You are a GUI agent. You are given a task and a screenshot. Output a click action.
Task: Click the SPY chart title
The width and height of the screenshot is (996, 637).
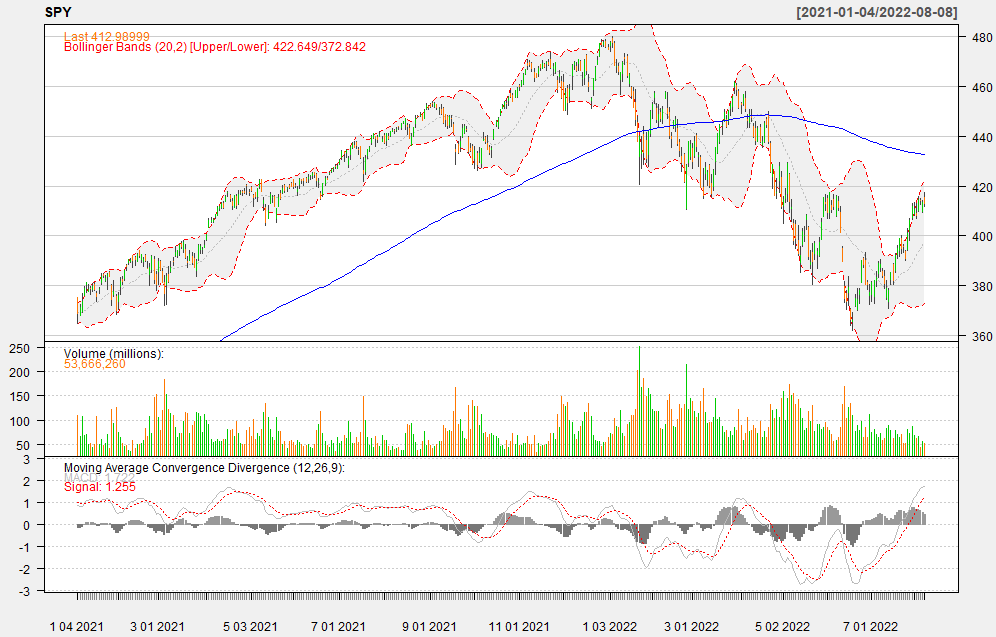pyautogui.click(x=58, y=12)
